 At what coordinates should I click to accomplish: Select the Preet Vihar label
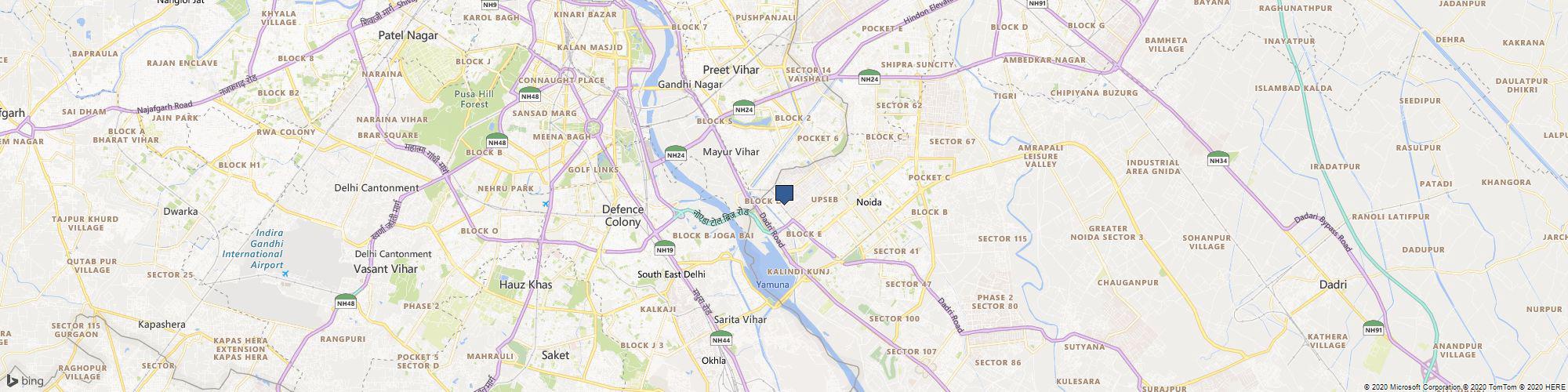pos(731,70)
